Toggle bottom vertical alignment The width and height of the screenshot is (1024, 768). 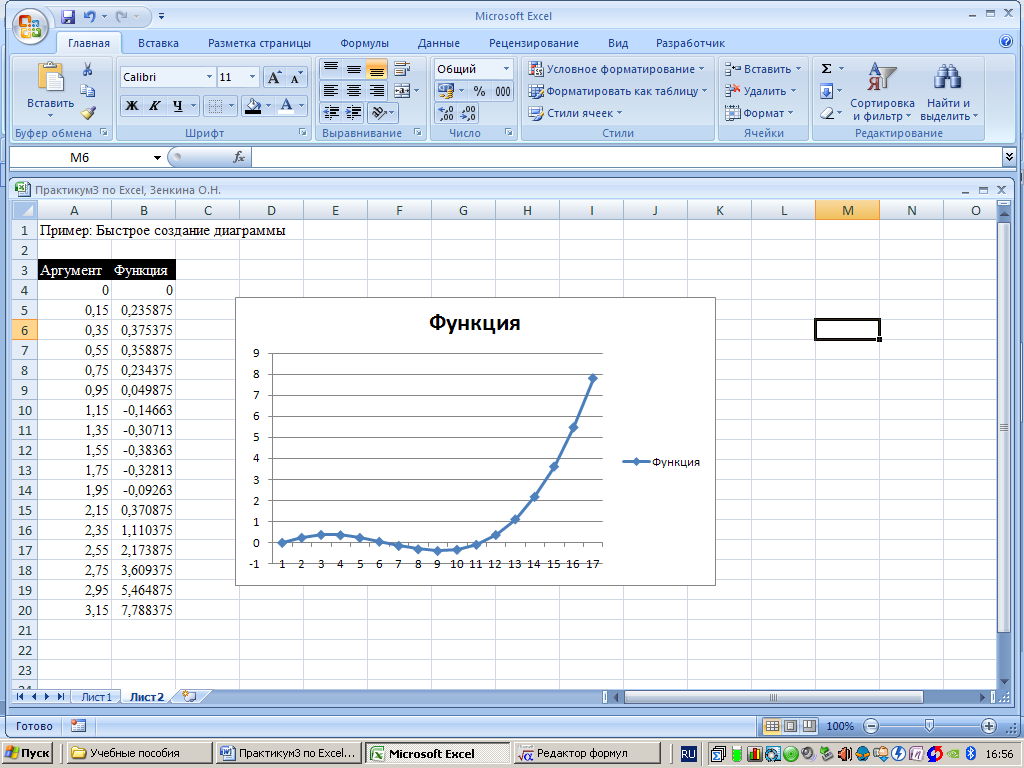[377, 69]
